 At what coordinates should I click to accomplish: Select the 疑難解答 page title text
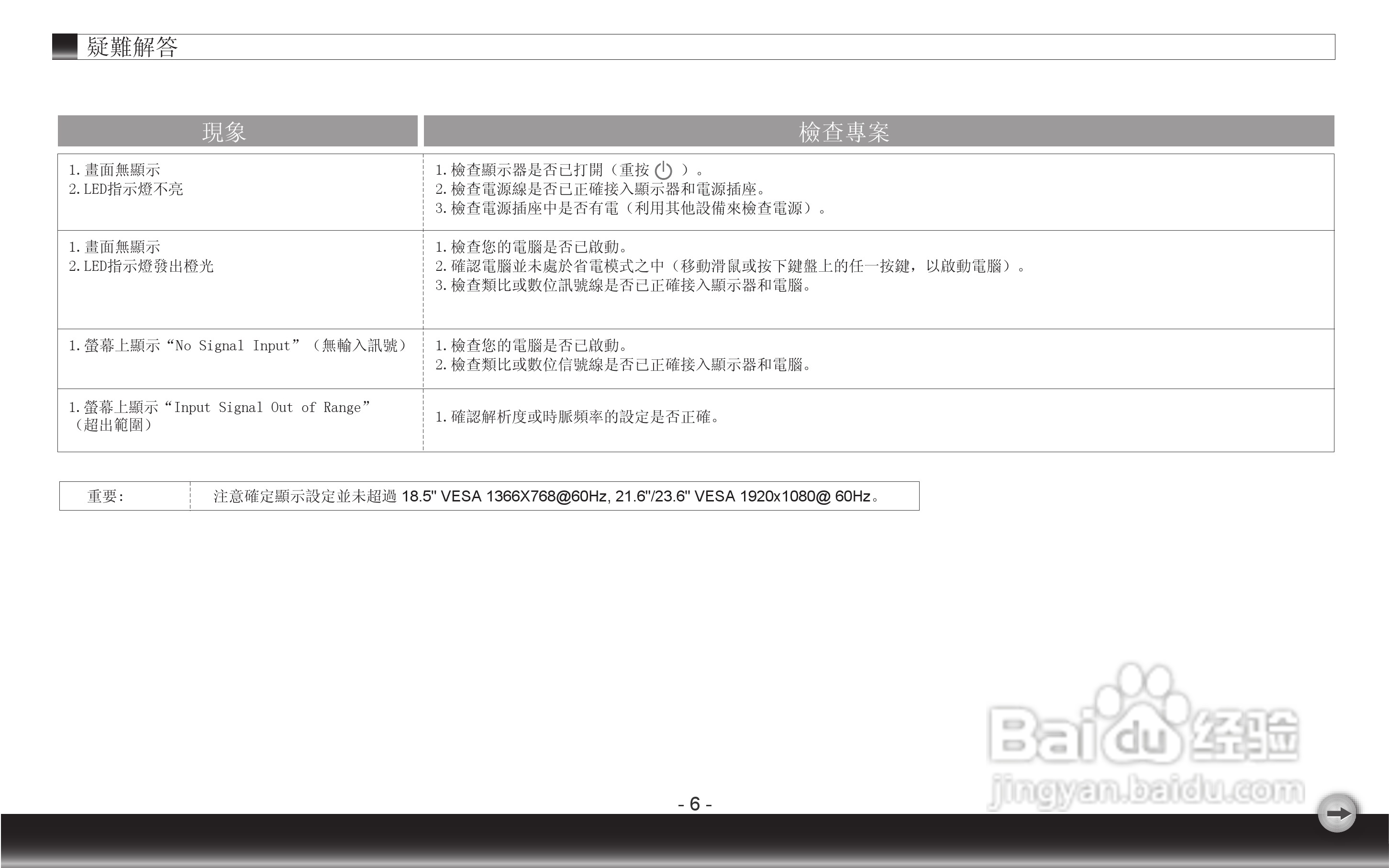[132, 46]
